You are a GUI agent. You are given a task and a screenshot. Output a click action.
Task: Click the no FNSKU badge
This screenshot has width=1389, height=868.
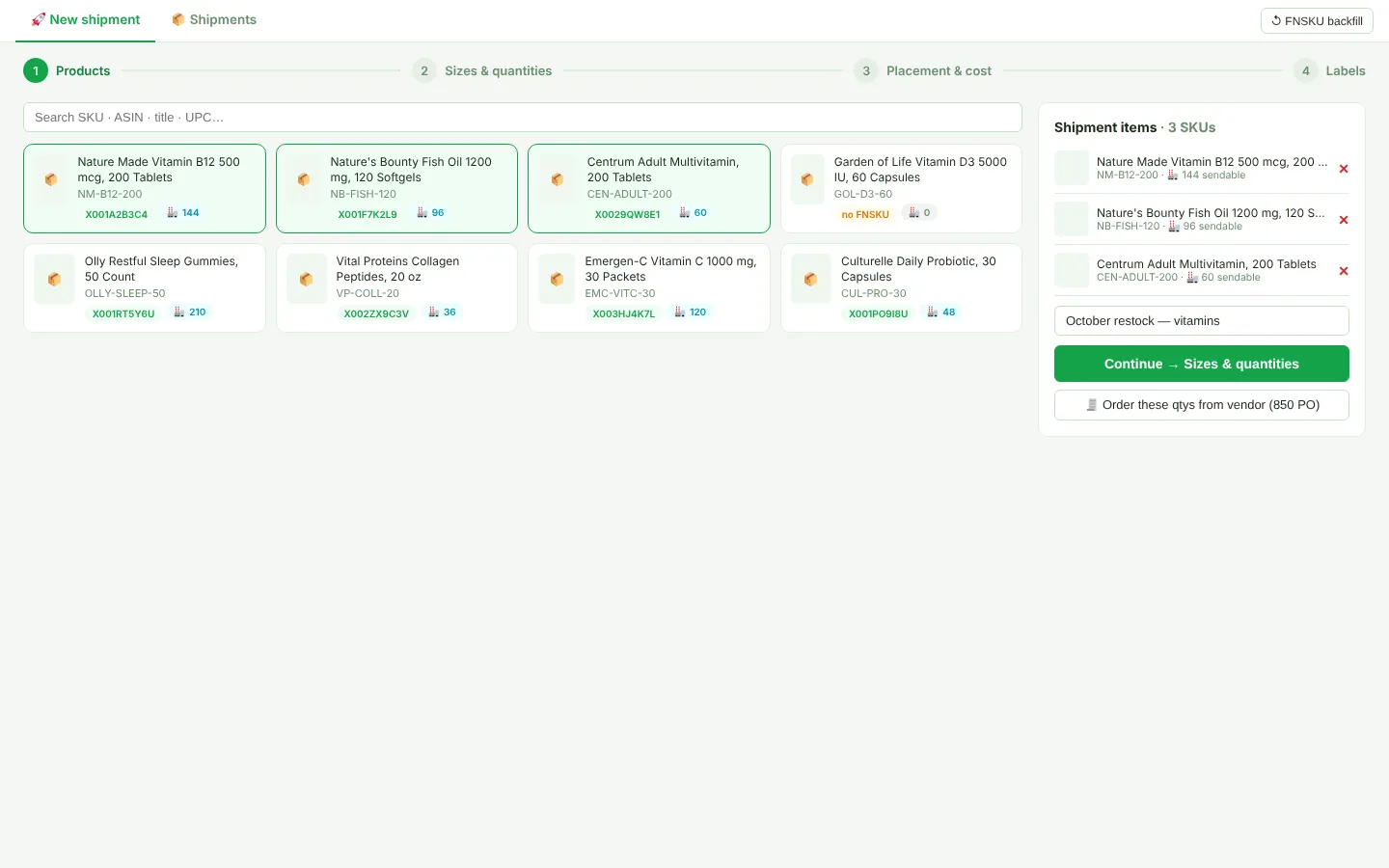[x=865, y=214]
